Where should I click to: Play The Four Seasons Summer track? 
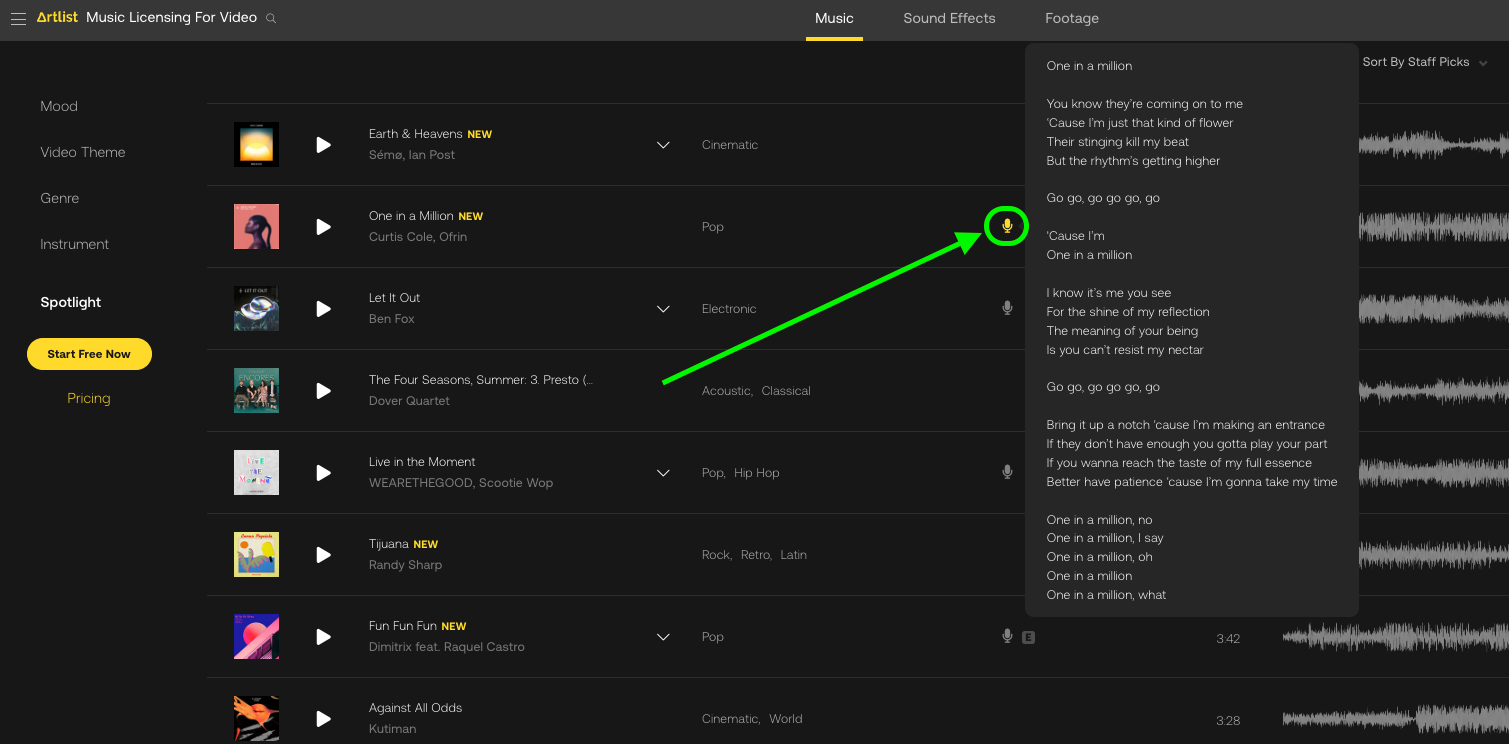pos(323,391)
